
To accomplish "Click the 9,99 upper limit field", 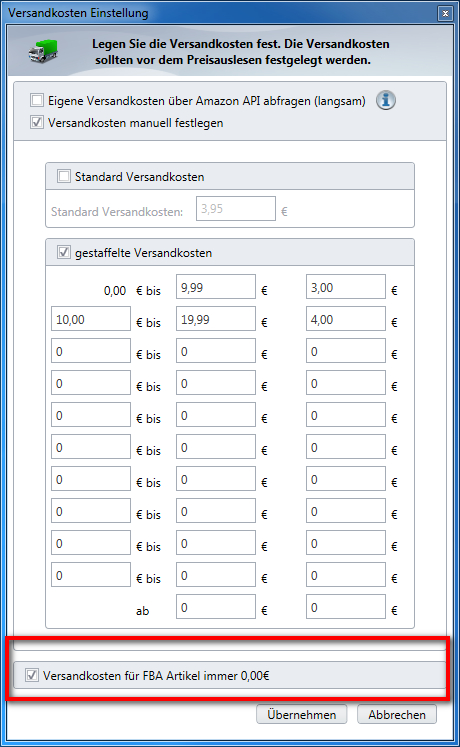I will click(216, 287).
